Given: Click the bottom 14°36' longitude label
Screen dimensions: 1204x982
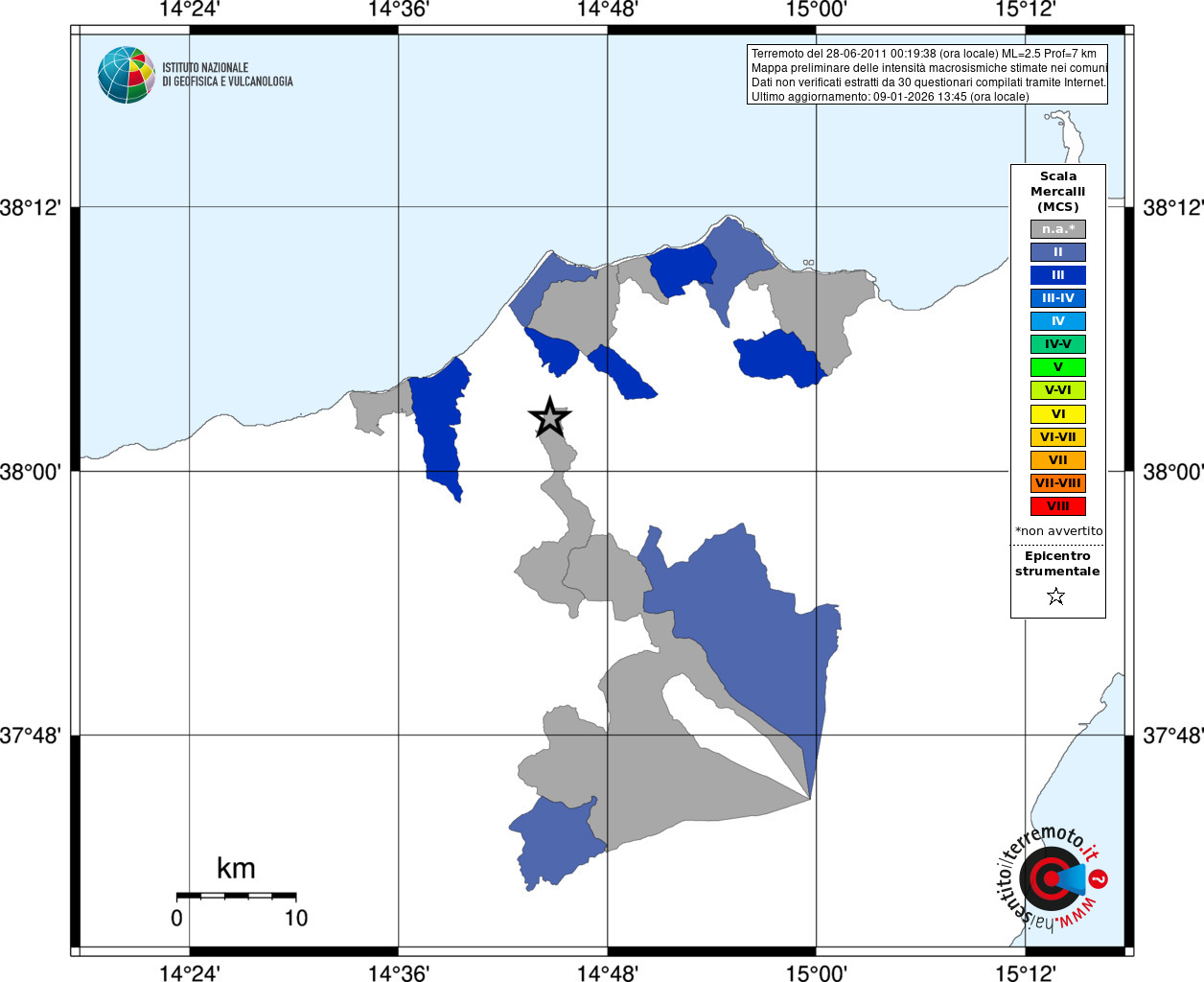Looking at the screenshot, I should click(398, 973).
